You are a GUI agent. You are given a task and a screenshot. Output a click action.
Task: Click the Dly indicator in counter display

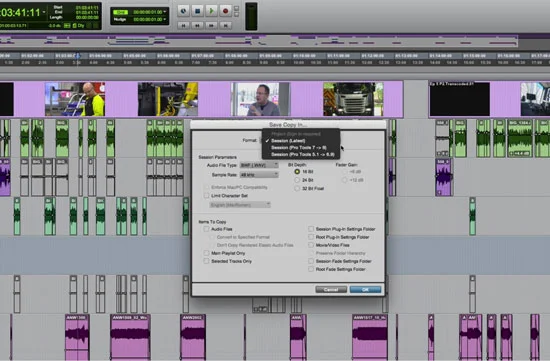(x=81, y=26)
